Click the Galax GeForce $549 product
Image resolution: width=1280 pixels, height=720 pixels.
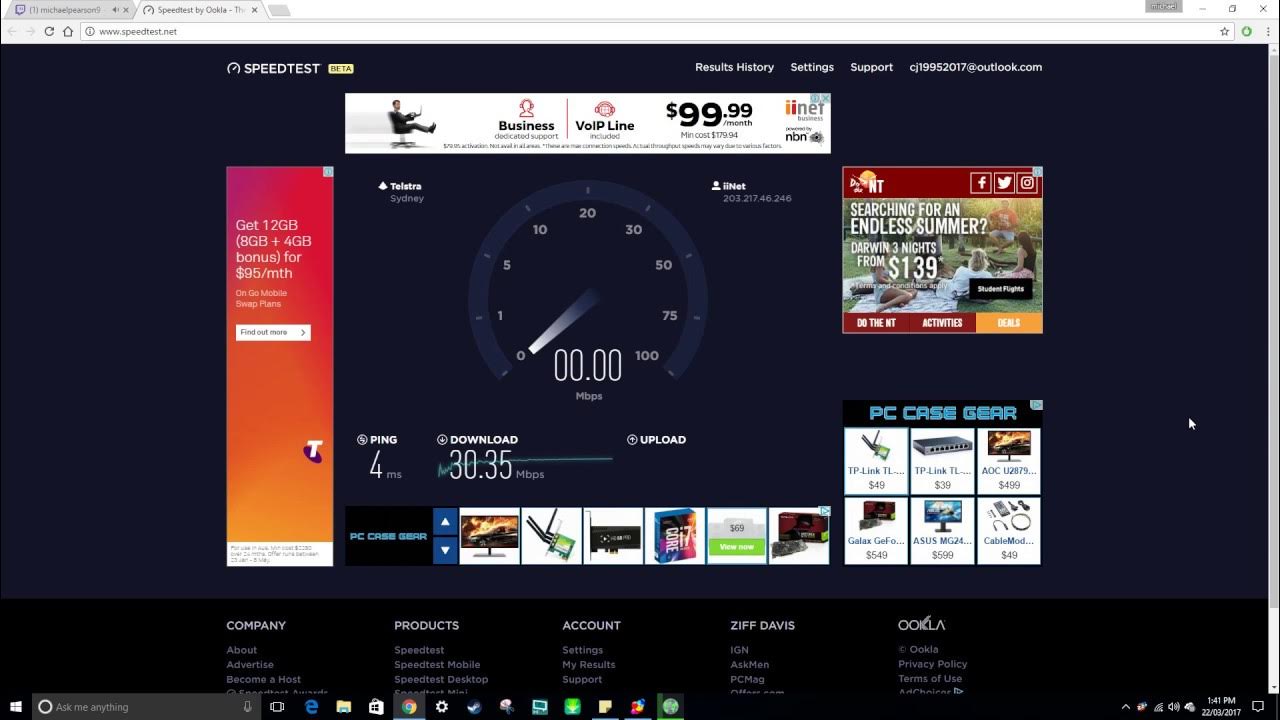click(x=876, y=531)
